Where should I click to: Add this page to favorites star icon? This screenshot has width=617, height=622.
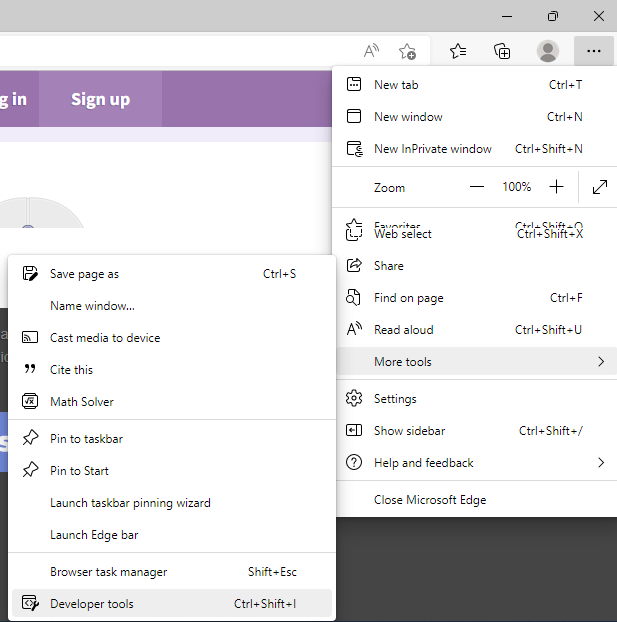click(x=407, y=51)
